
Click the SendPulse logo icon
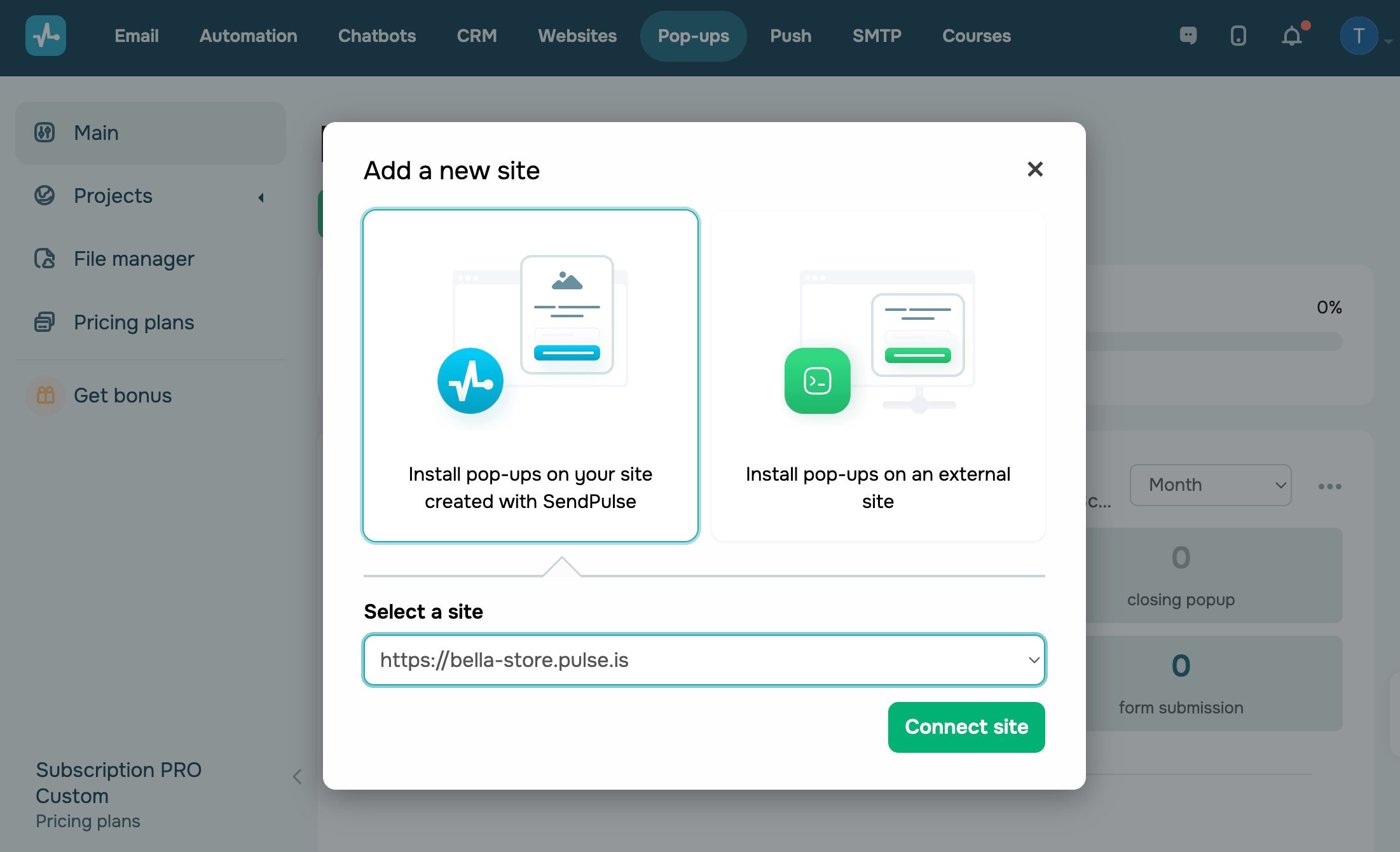45,36
